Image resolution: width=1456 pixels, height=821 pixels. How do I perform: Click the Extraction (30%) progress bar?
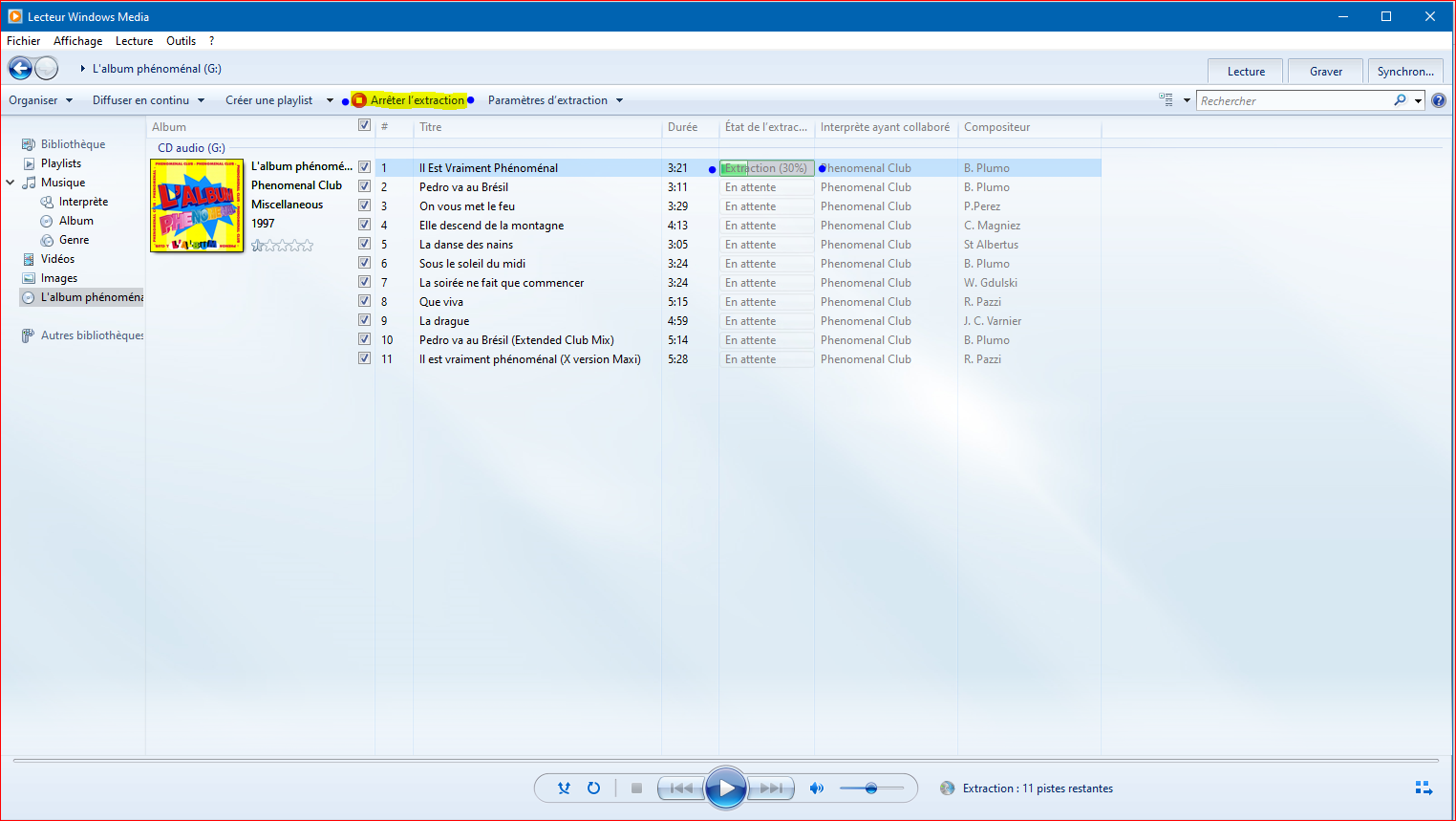click(766, 168)
